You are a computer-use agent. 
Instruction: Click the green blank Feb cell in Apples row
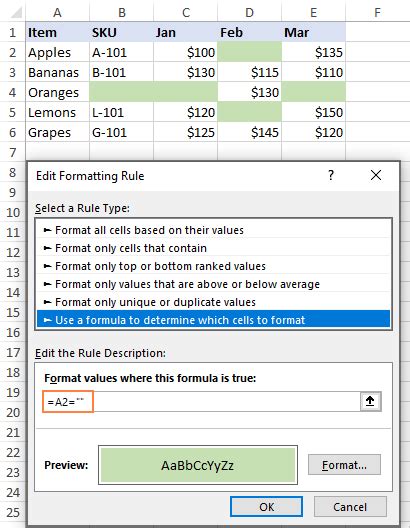249,52
